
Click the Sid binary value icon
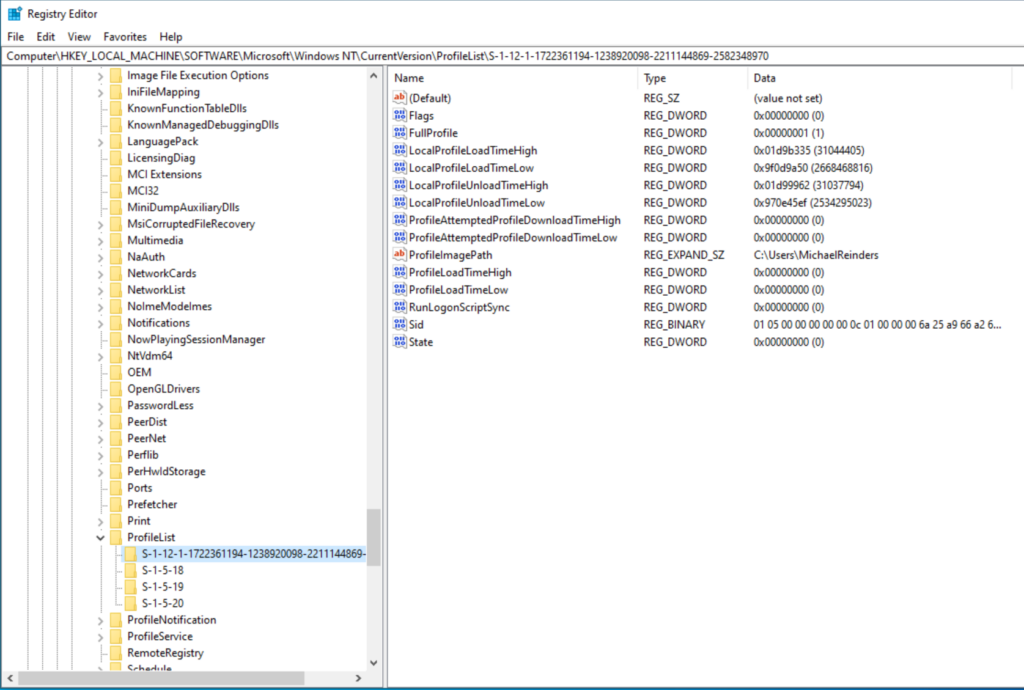pyautogui.click(x=400, y=324)
